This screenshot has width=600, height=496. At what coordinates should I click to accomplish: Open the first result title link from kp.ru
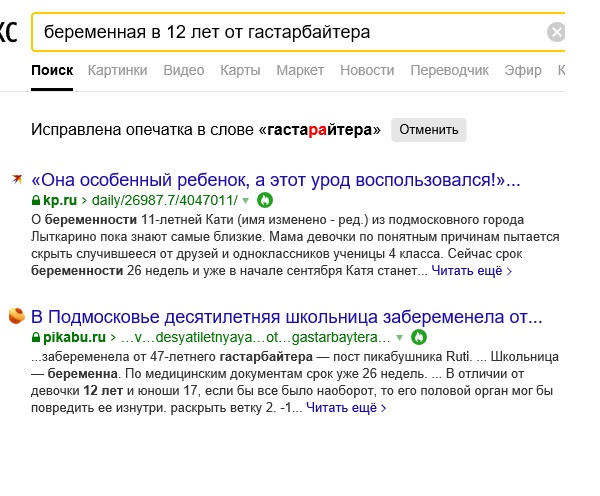pos(276,181)
